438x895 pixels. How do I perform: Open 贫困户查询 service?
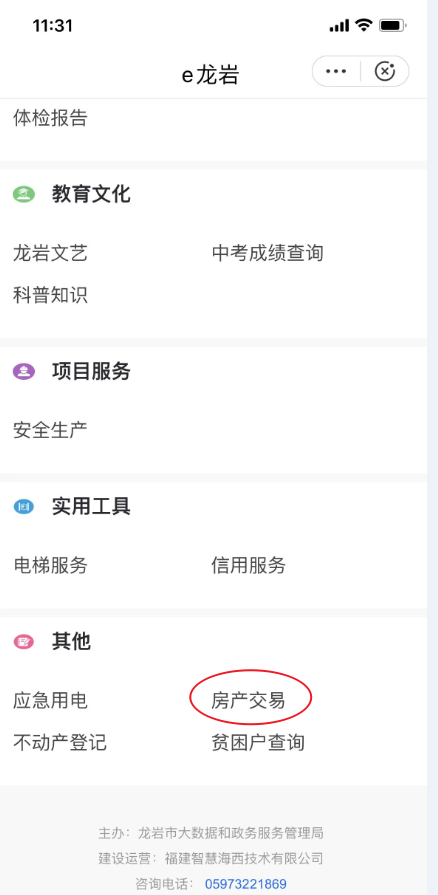pos(258,743)
